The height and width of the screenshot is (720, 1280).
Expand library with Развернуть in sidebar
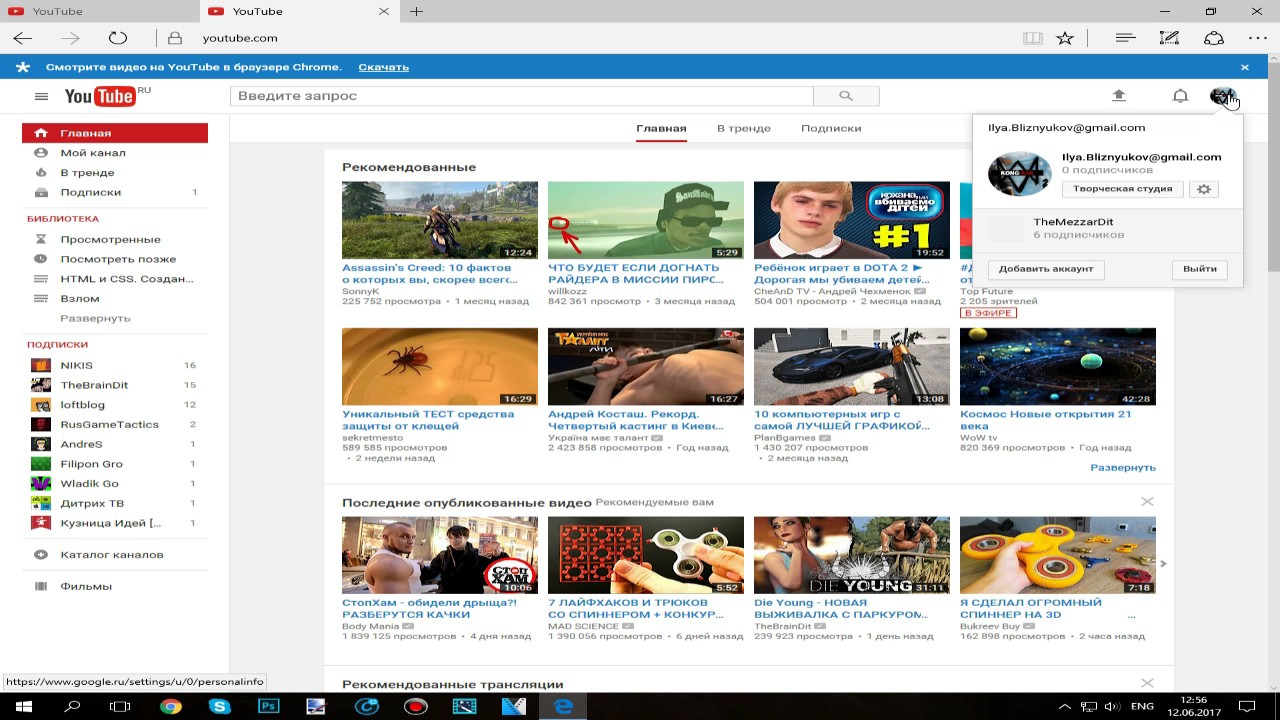(x=95, y=318)
